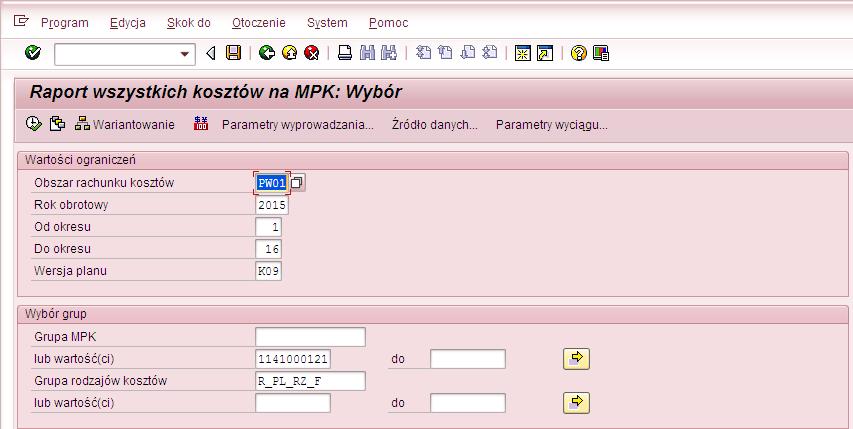Click the Last Page icon
853x429 pixels.
[x=490, y=53]
